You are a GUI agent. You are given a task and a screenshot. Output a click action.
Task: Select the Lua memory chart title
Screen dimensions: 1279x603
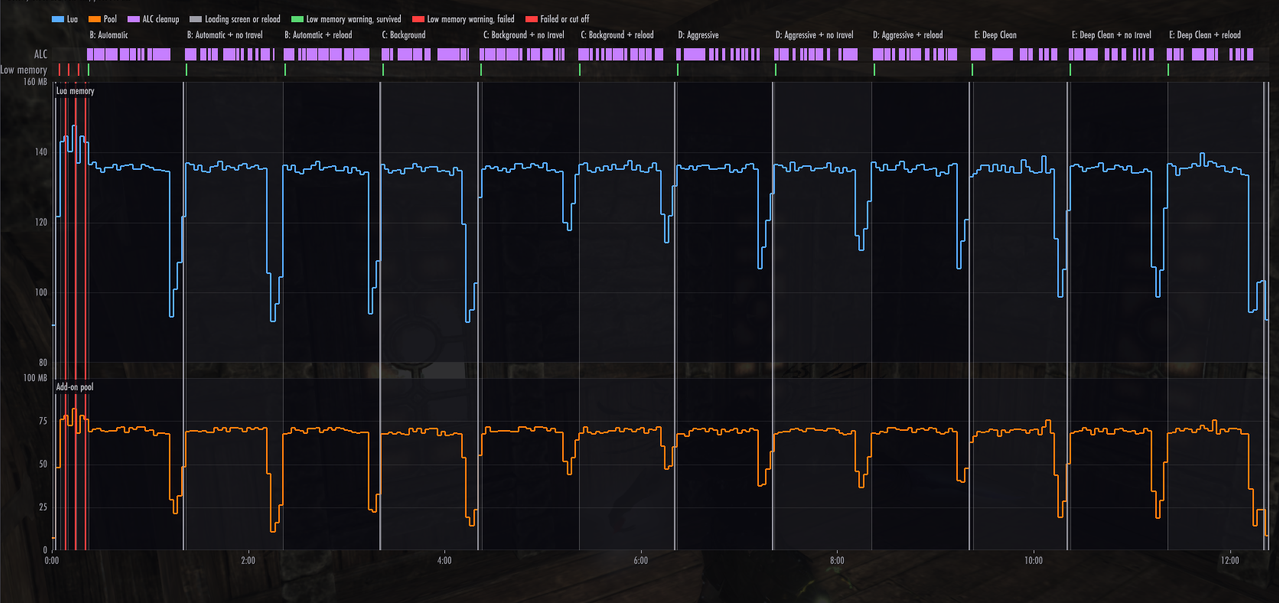click(75, 91)
